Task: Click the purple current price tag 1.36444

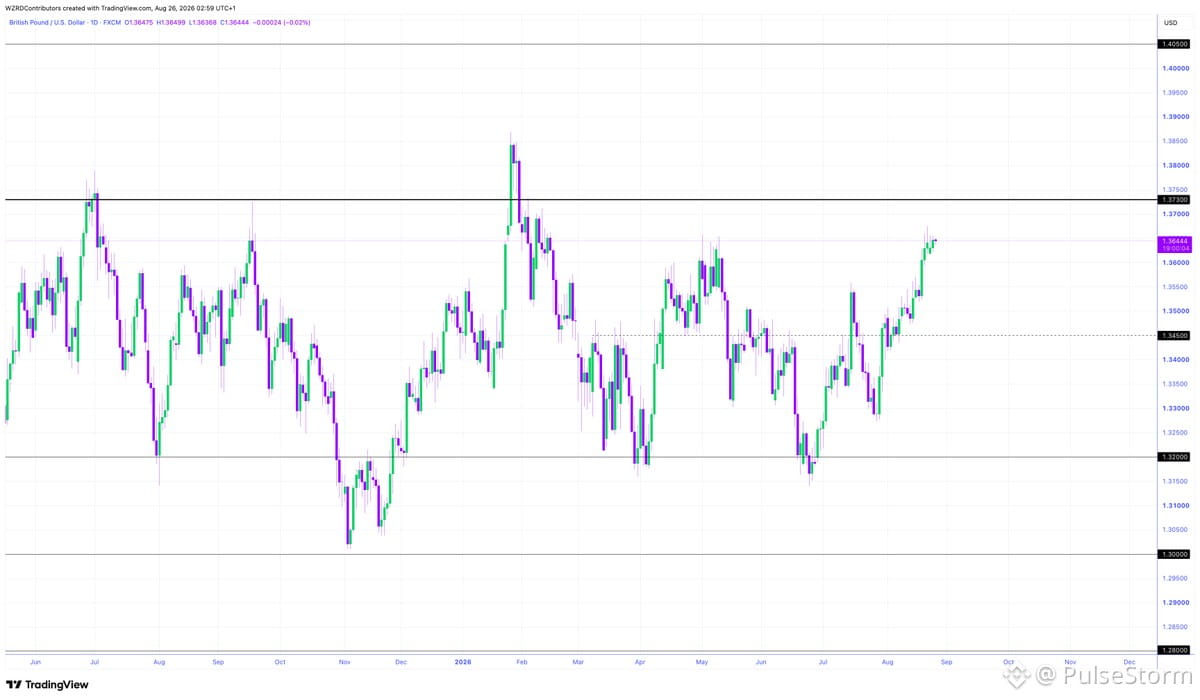Action: click(x=1174, y=241)
